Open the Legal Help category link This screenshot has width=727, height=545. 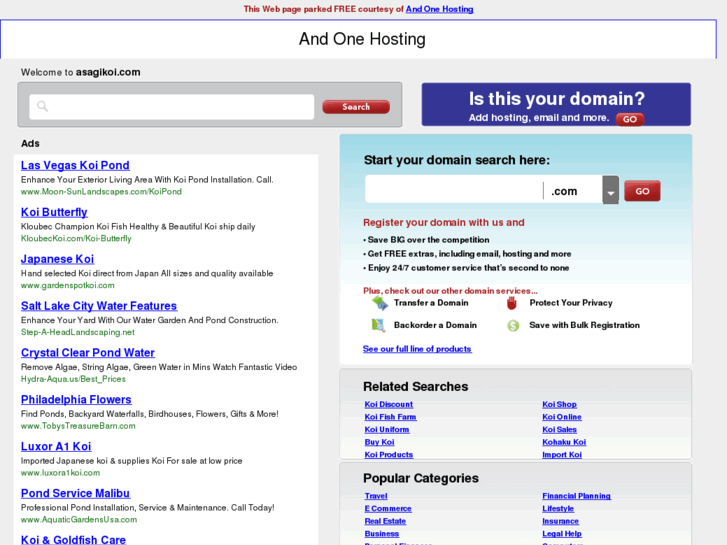point(562,534)
